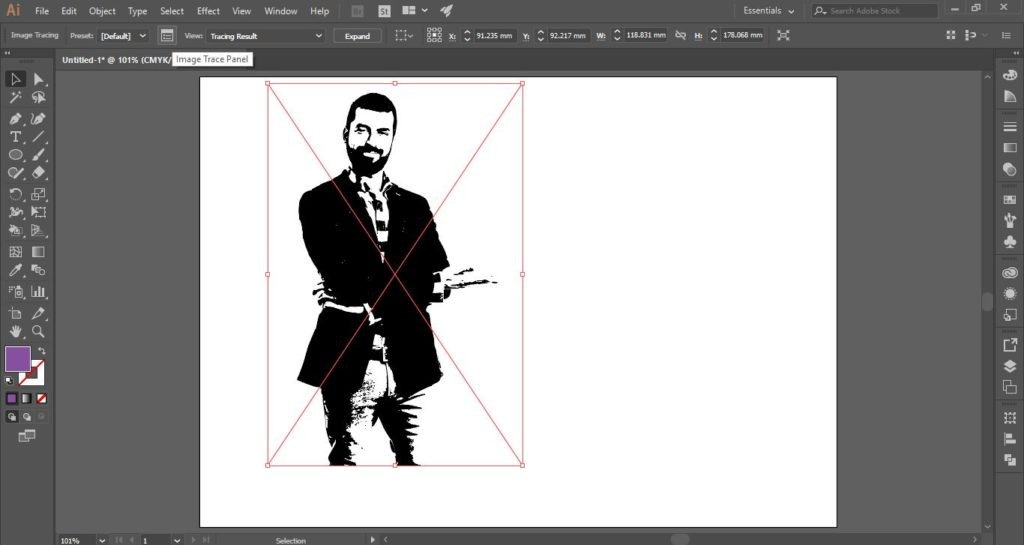Open the Window menu
Viewport: 1024px width, 545px height.
click(280, 11)
